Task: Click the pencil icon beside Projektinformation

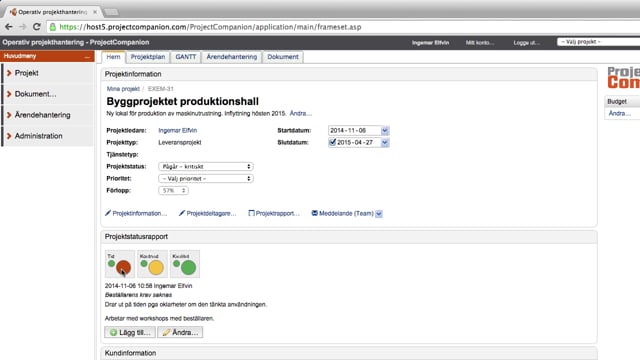Action: [108, 213]
